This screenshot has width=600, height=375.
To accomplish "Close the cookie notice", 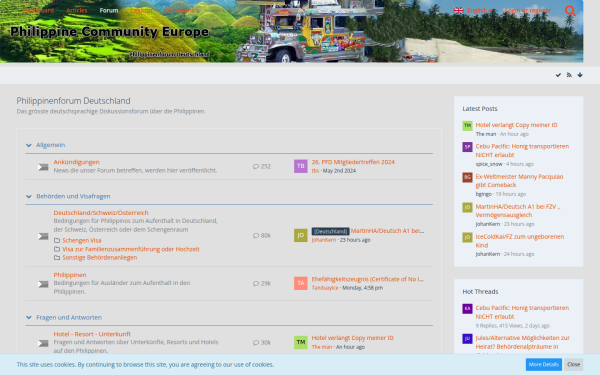I will click(573, 364).
